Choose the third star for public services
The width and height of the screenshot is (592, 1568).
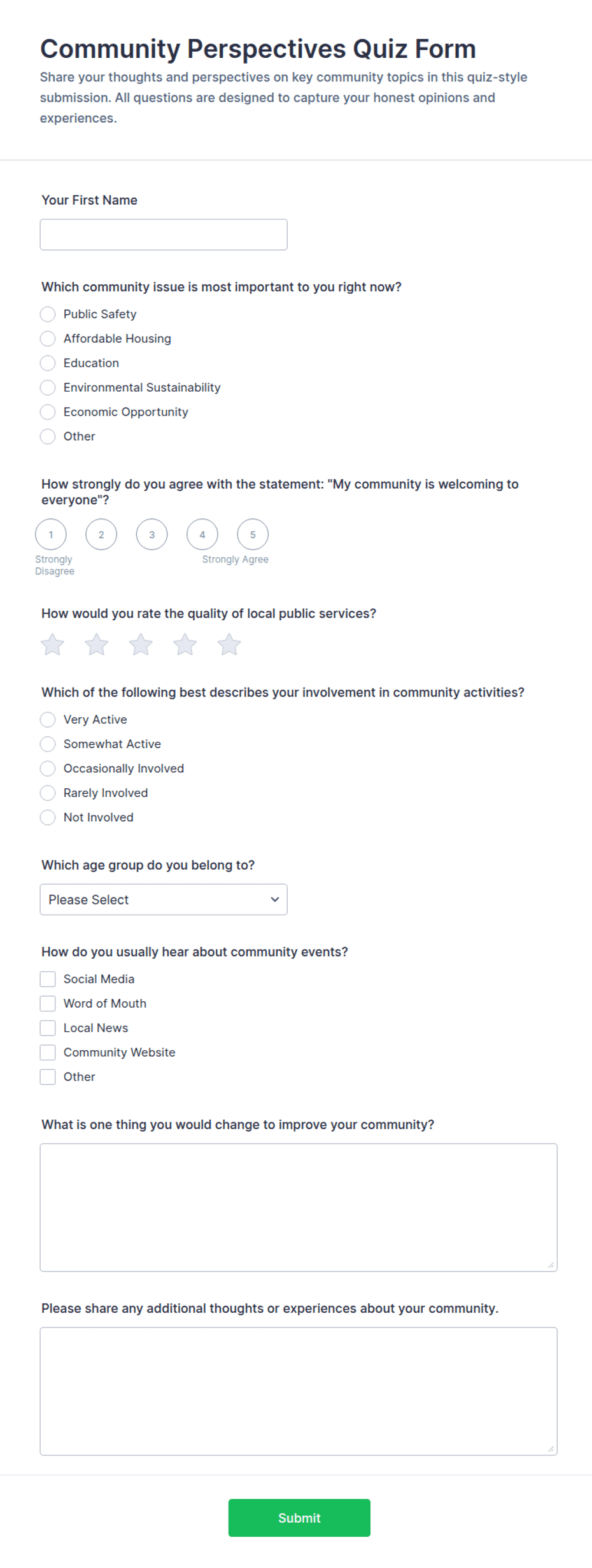(141, 644)
